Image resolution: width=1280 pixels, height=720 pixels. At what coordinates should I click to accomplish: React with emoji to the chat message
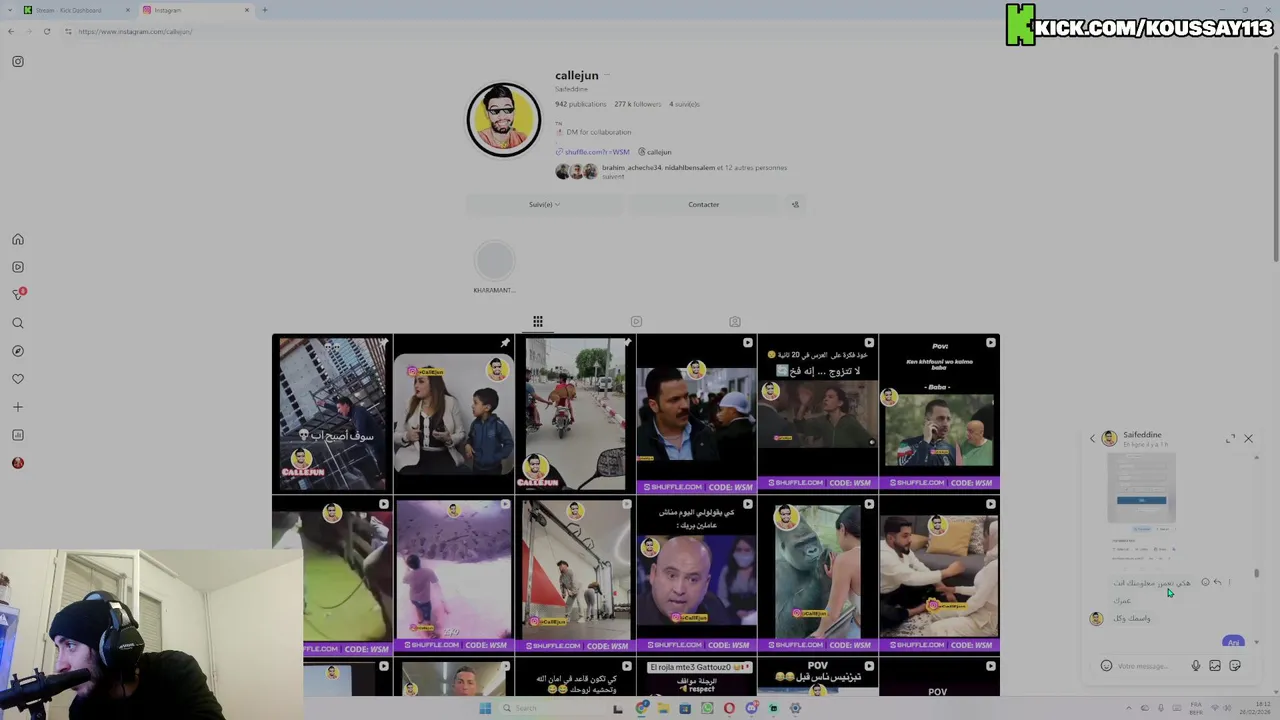pos(1205,582)
